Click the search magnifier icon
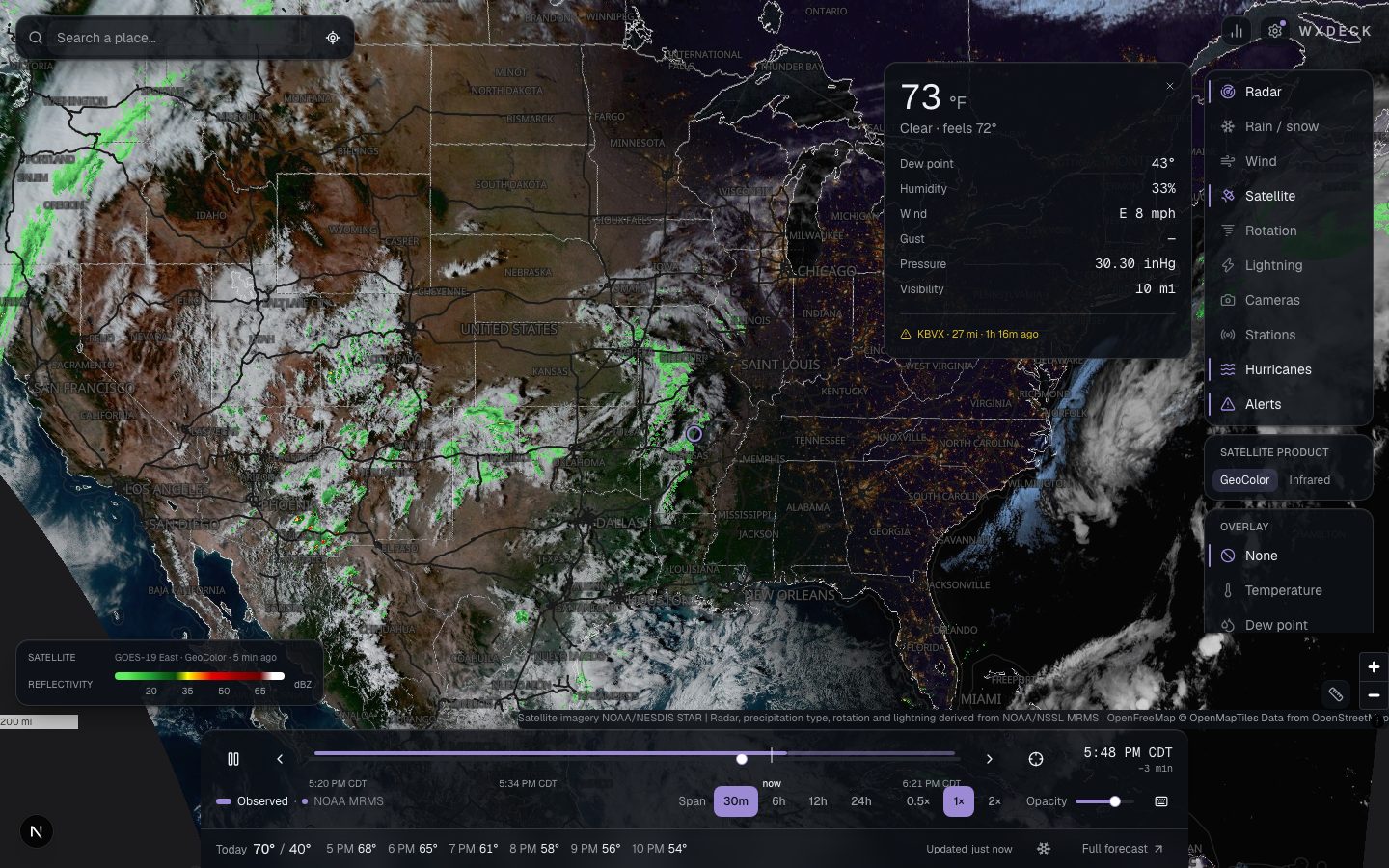Image resolution: width=1389 pixels, height=868 pixels. pyautogui.click(x=36, y=38)
